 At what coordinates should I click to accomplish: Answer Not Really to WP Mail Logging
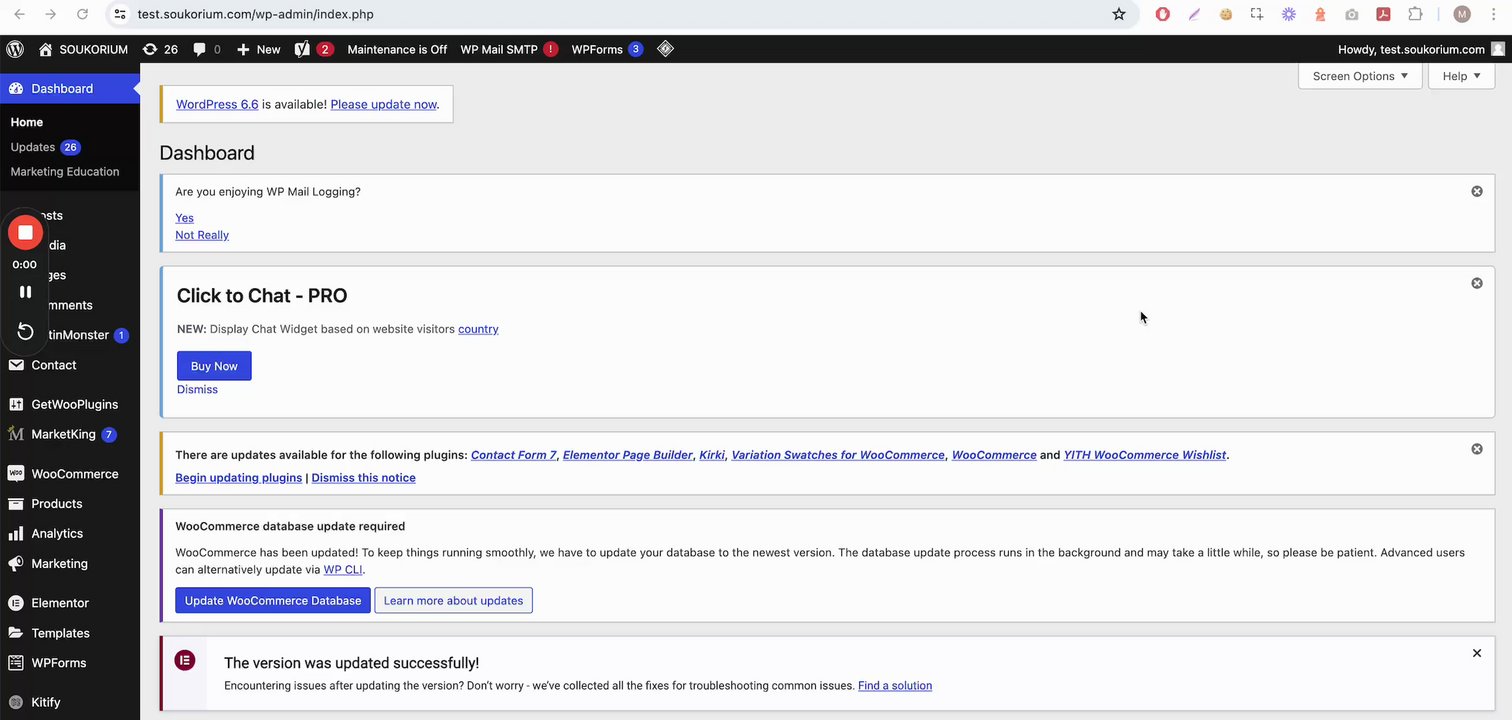pos(202,235)
